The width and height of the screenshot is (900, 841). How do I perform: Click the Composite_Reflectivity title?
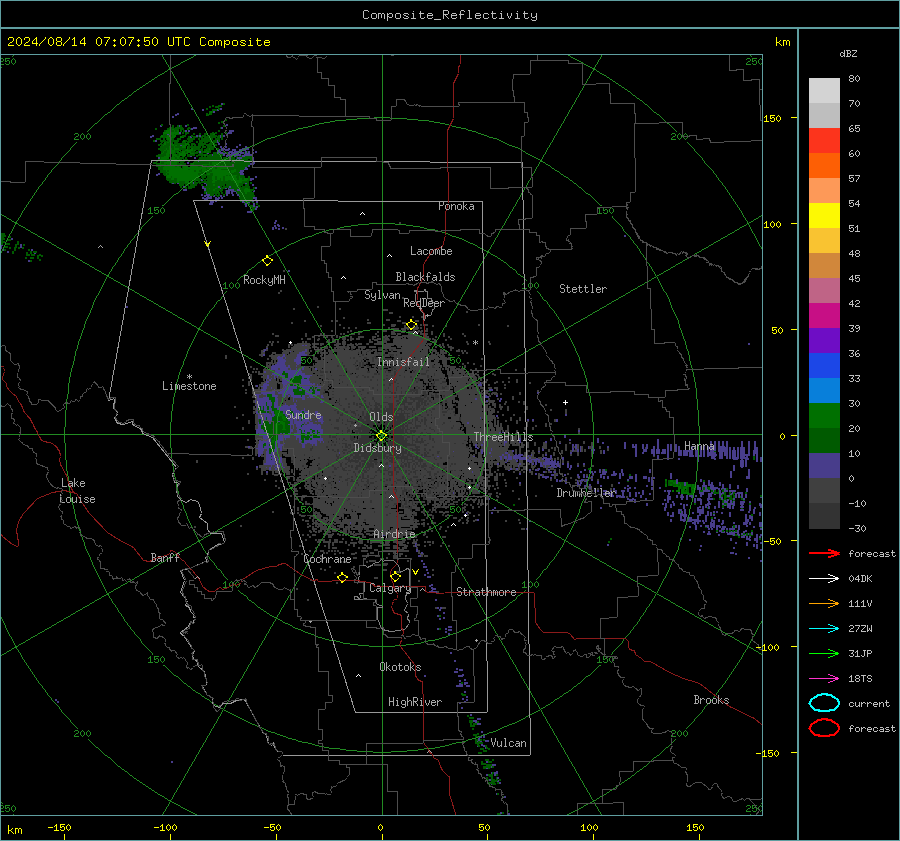[x=449, y=15]
